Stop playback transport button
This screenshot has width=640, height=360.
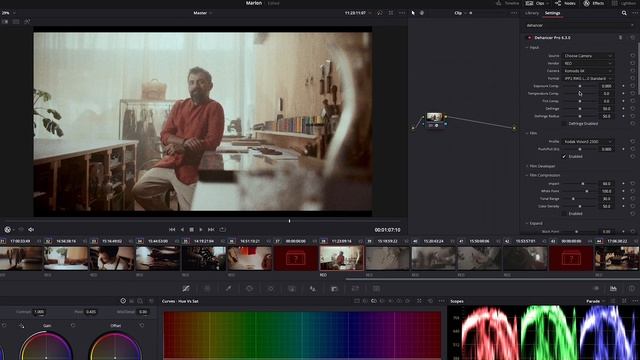(191, 230)
